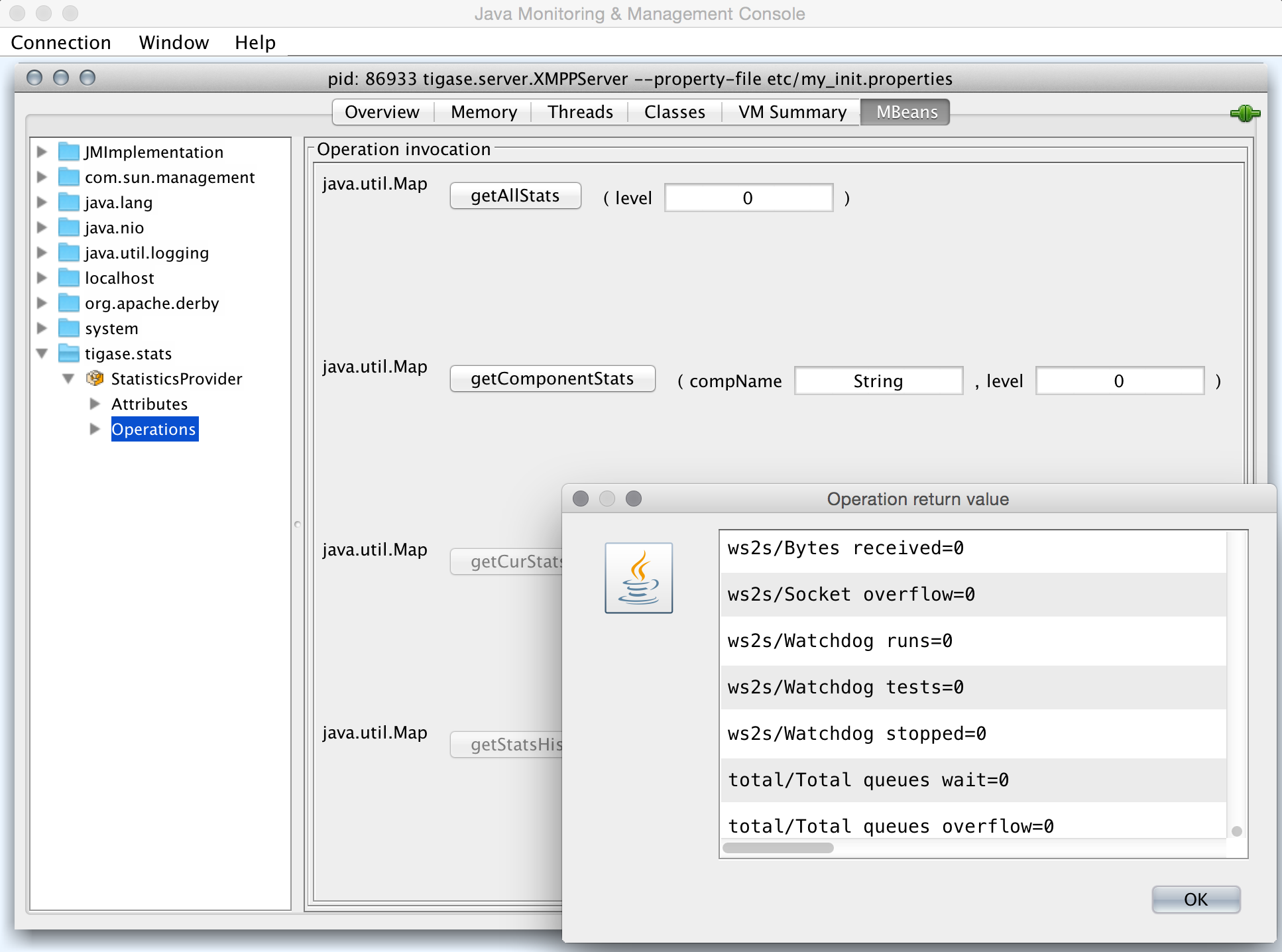
Task: Click the getComponentStats level input field
Action: pos(1120,381)
